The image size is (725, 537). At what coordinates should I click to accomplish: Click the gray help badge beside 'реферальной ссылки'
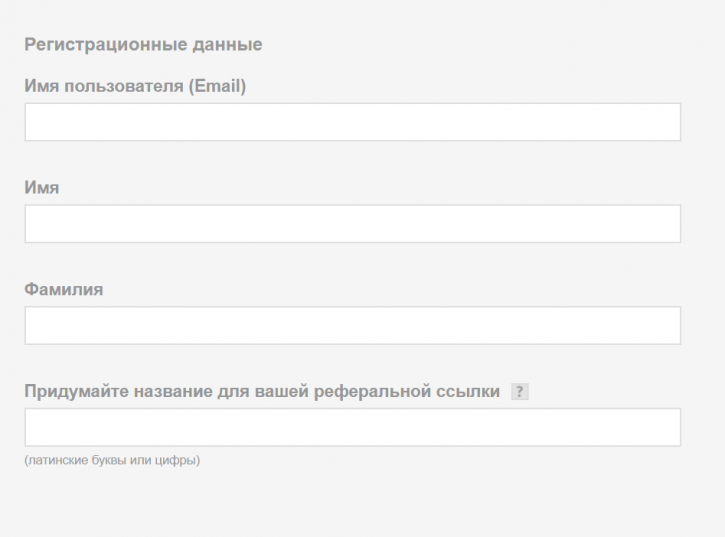tap(520, 392)
